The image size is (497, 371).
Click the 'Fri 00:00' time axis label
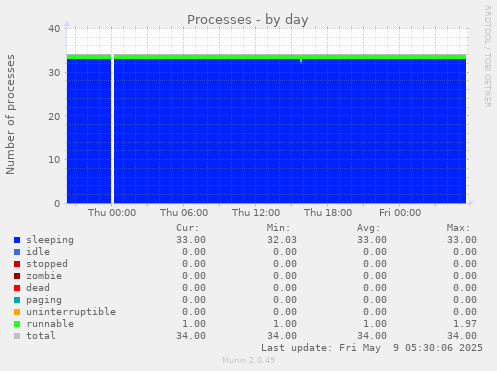(x=400, y=213)
